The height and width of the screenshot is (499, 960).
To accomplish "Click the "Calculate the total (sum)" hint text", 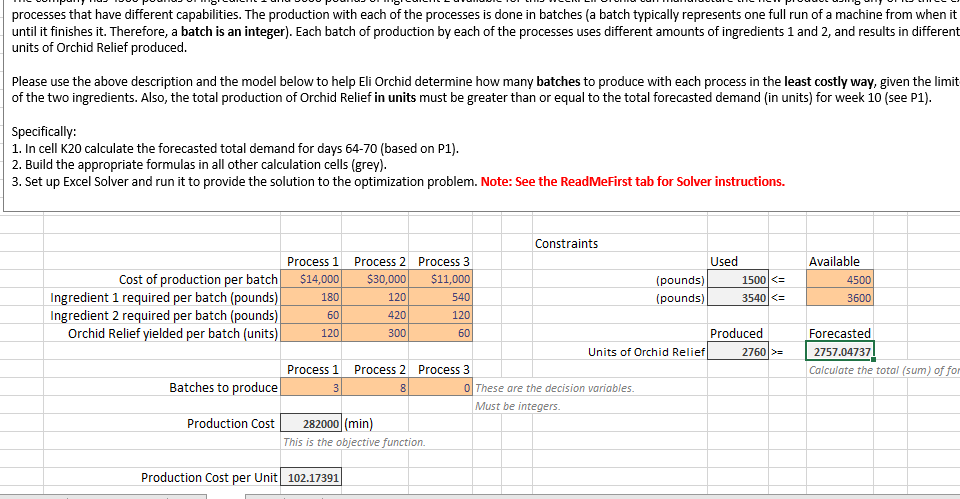I will [x=884, y=370].
